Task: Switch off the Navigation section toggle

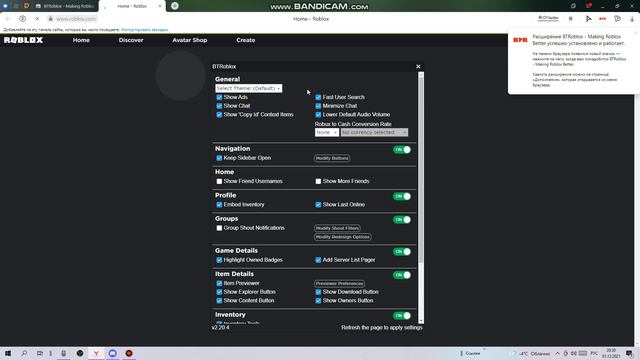Action: 402,150
